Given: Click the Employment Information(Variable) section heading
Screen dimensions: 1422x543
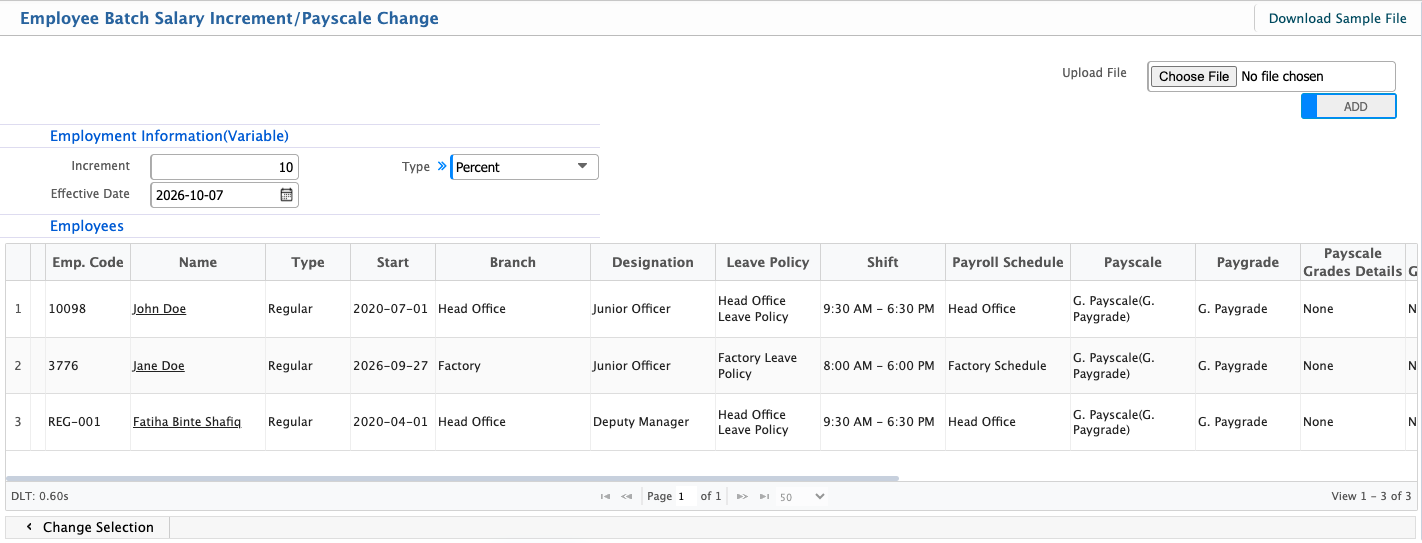Looking at the screenshot, I should pos(169,136).
